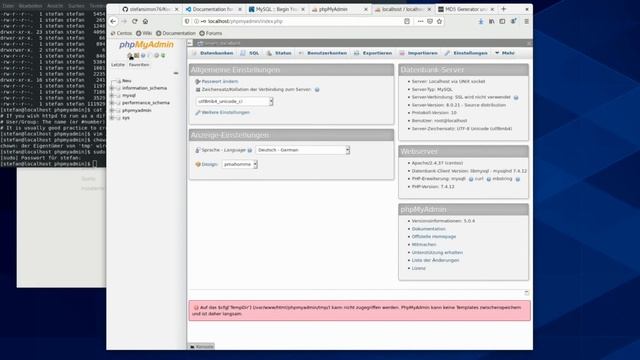Open the Mehr dropdown menu

505,53
